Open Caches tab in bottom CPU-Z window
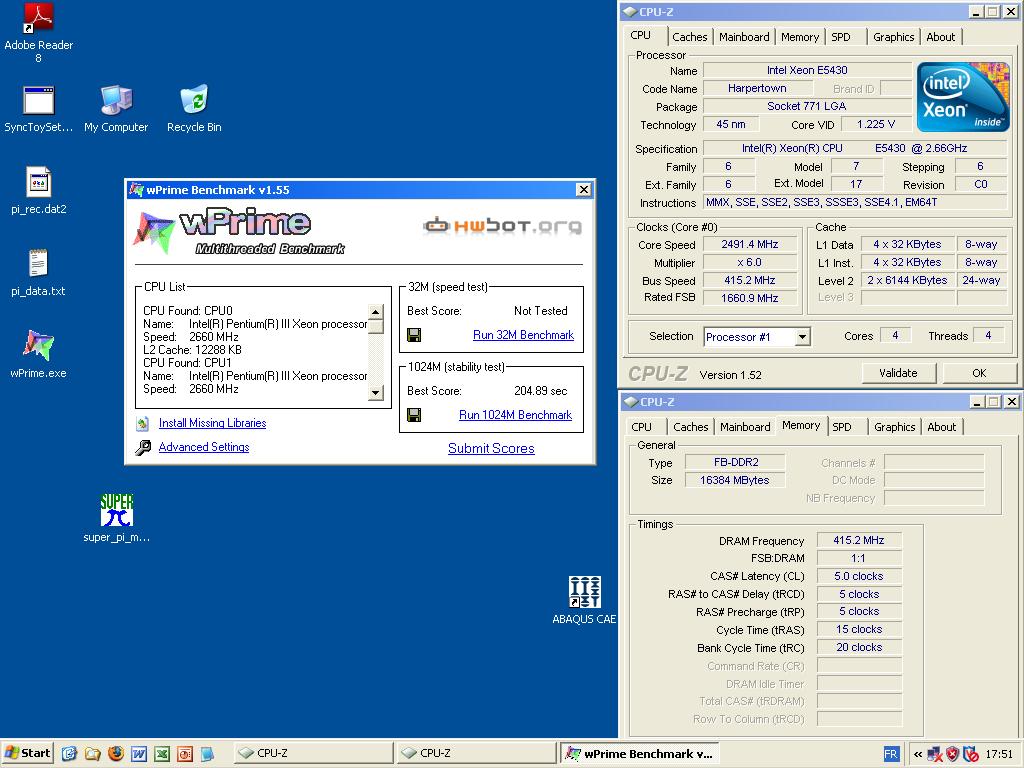The width and height of the screenshot is (1024, 768). point(690,427)
